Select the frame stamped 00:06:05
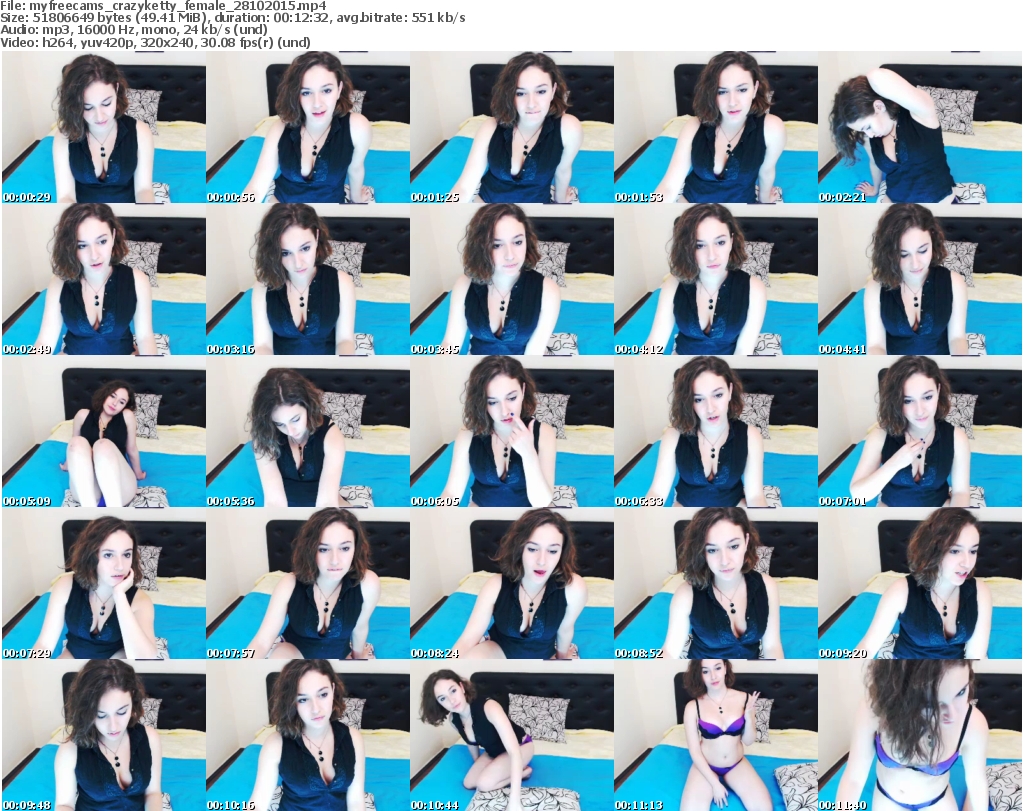This screenshot has width=1024, height=811. pos(512,432)
